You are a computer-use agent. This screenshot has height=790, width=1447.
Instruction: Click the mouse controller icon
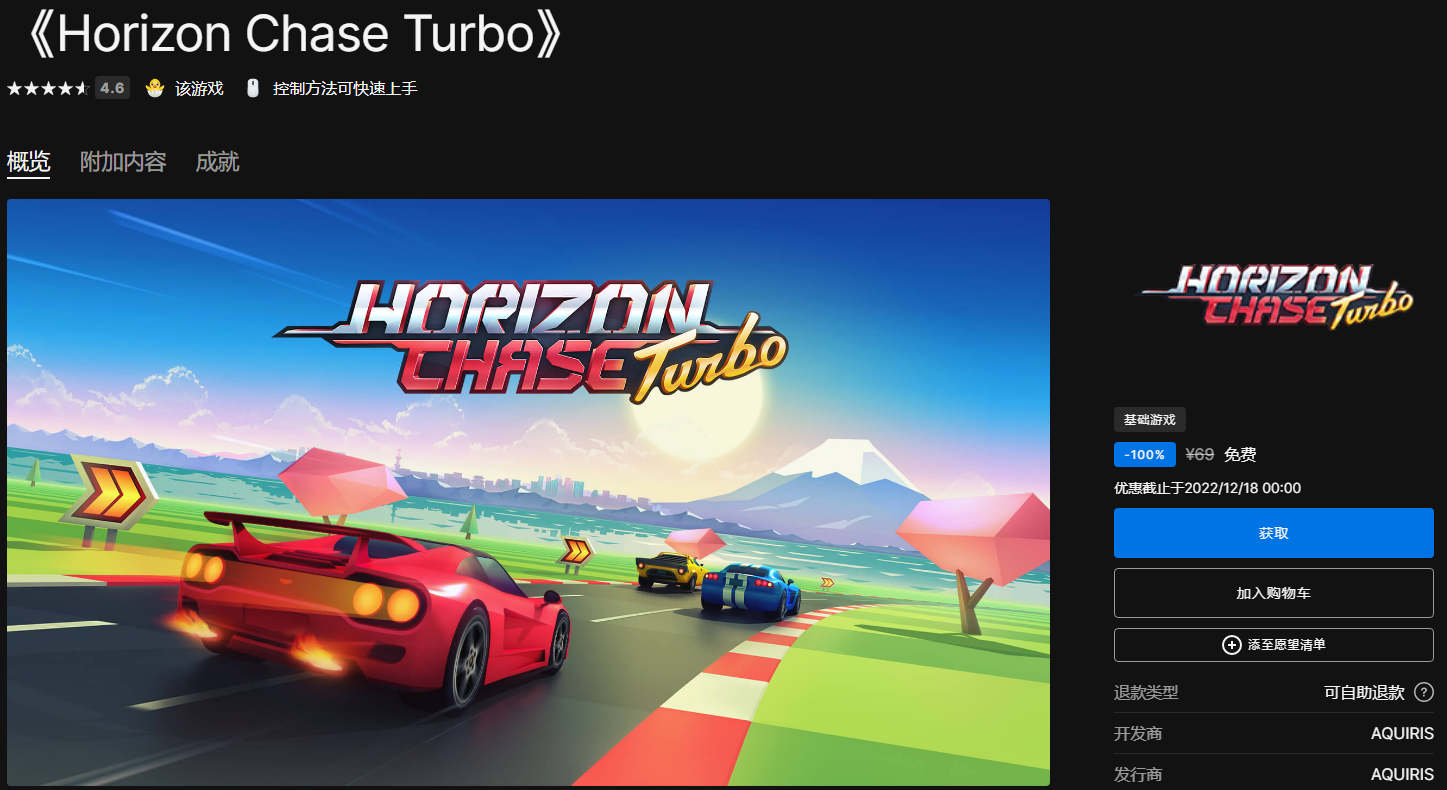coord(253,88)
